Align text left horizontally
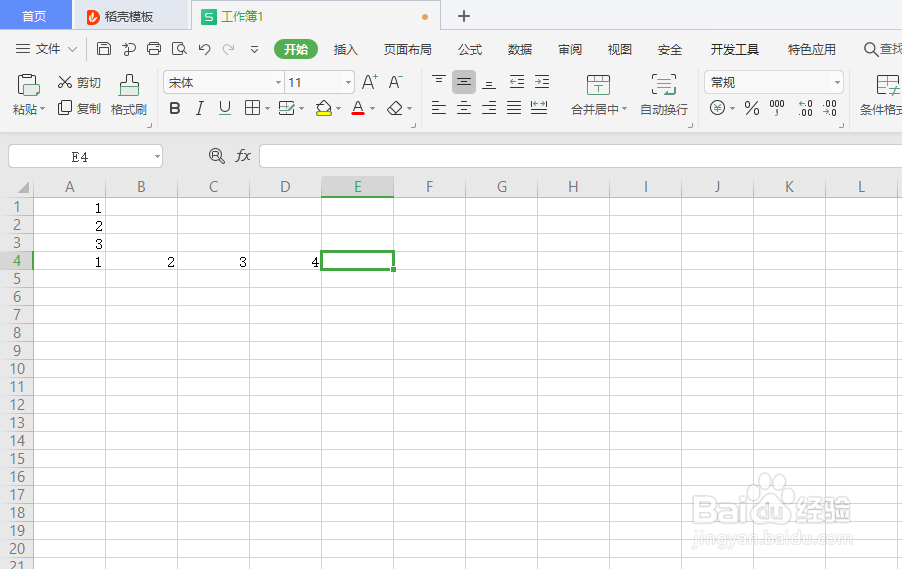Screen dimensions: 902x569 click(x=439, y=108)
